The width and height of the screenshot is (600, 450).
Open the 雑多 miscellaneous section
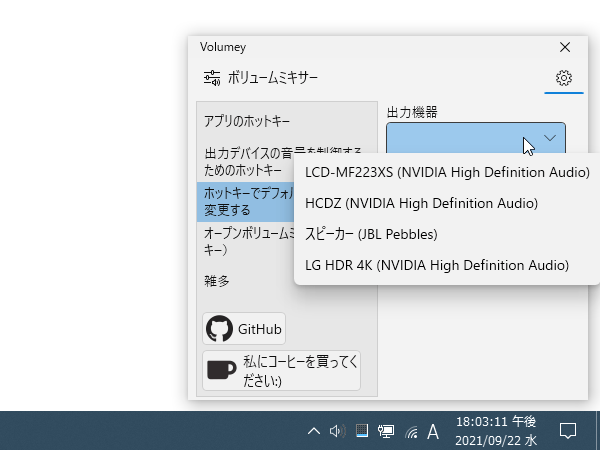tap(246, 281)
